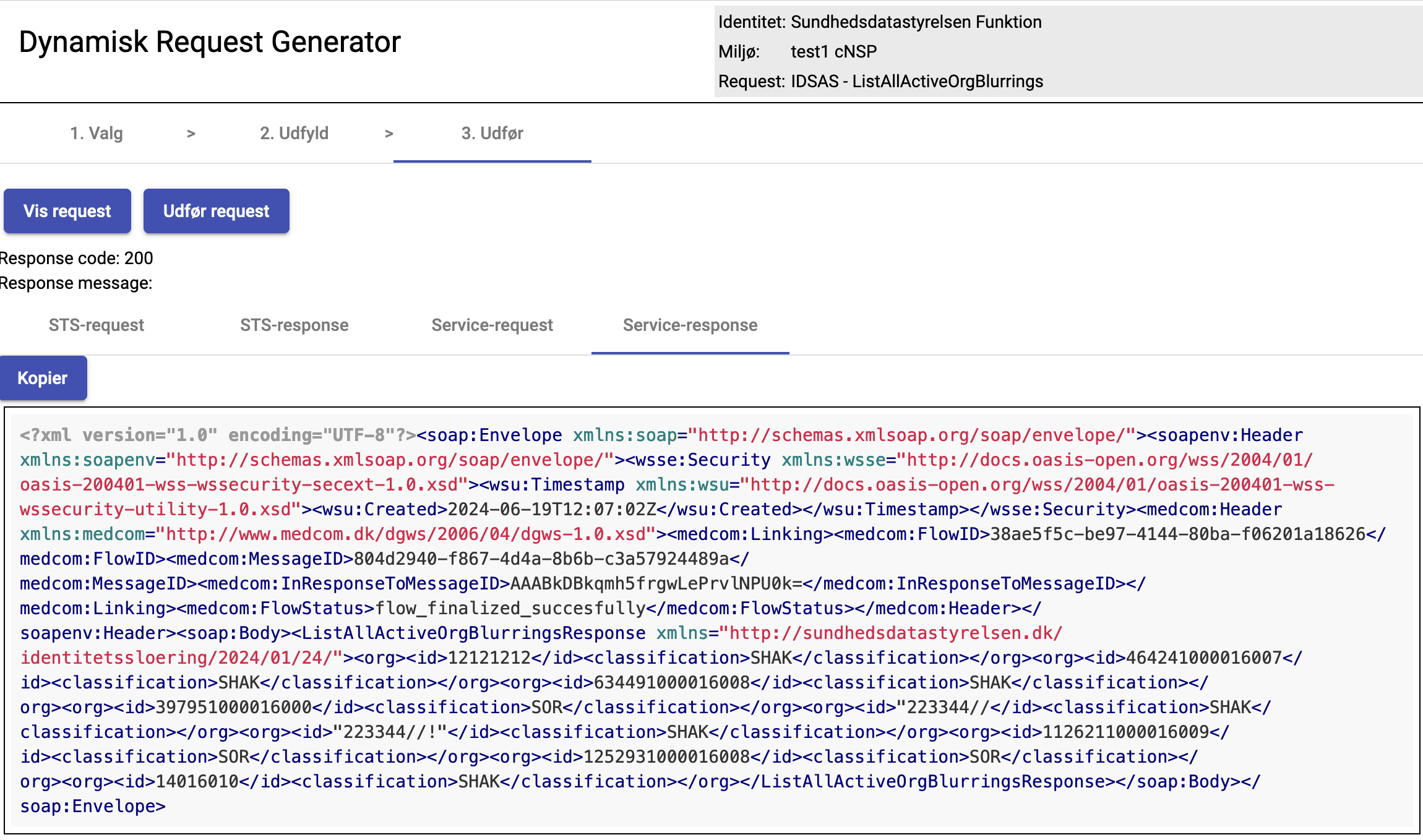
Task: Go to step 1. Valg
Action: point(97,133)
